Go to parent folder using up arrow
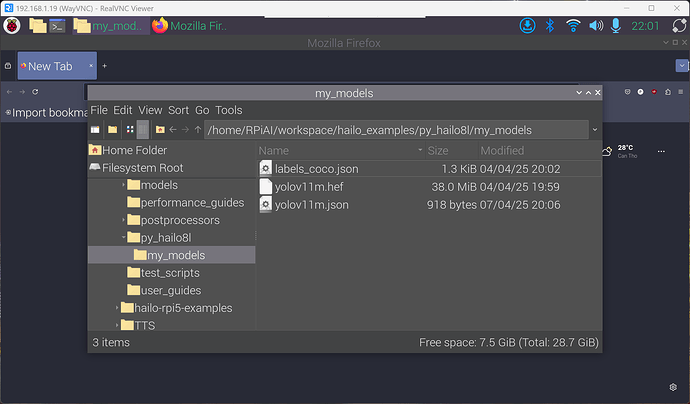The image size is (690, 404). (x=198, y=129)
